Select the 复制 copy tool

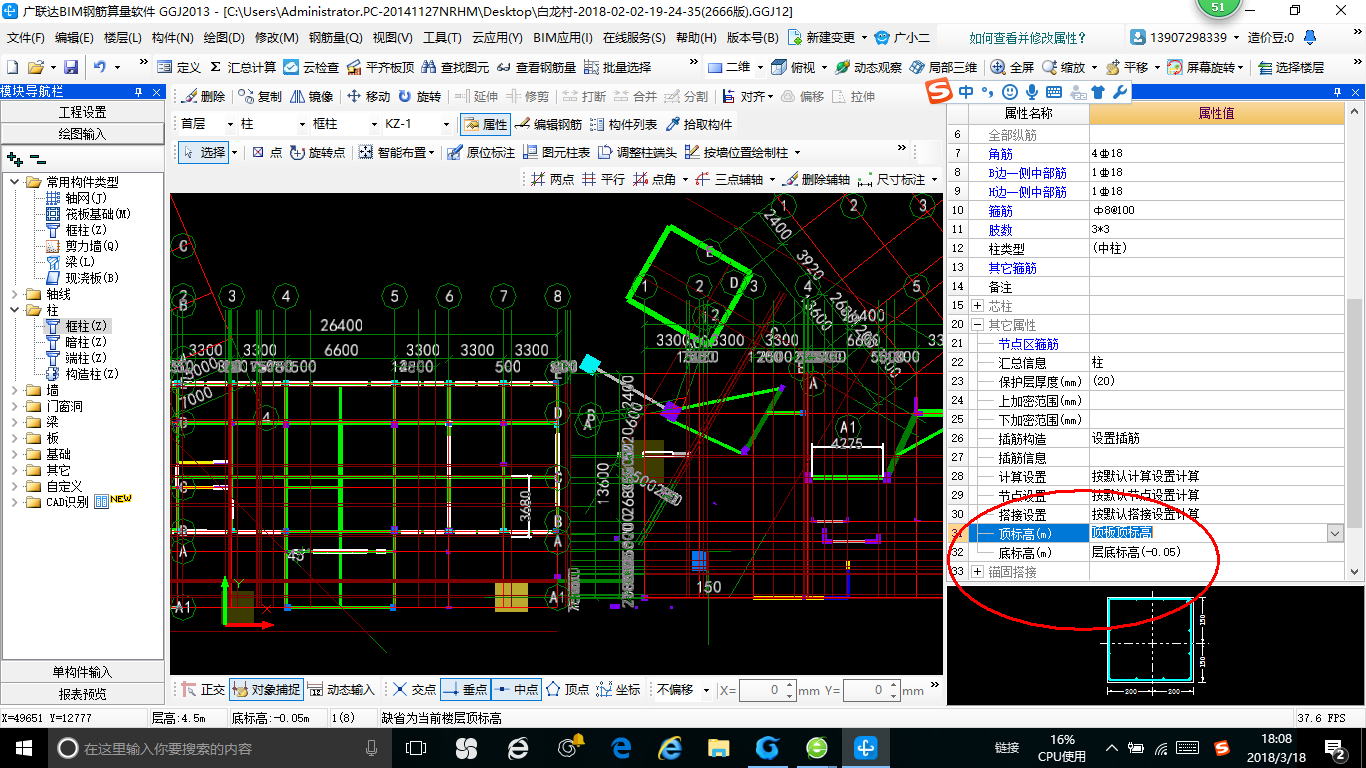coord(260,97)
